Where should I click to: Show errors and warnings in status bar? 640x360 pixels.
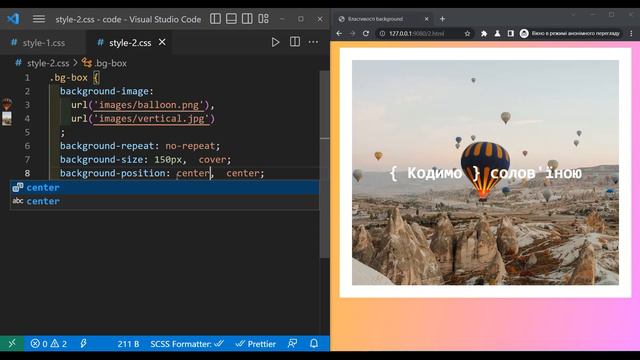[49, 344]
